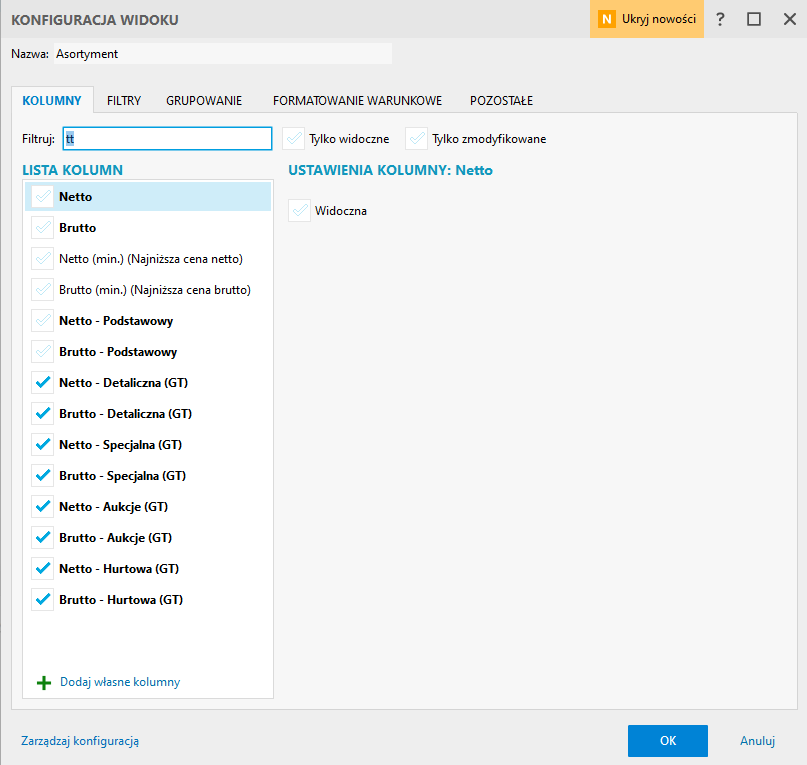Screen dimensions: 807x765
Task: Uncheck Netto - Detaliczna (GT) column
Action: (x=42, y=383)
